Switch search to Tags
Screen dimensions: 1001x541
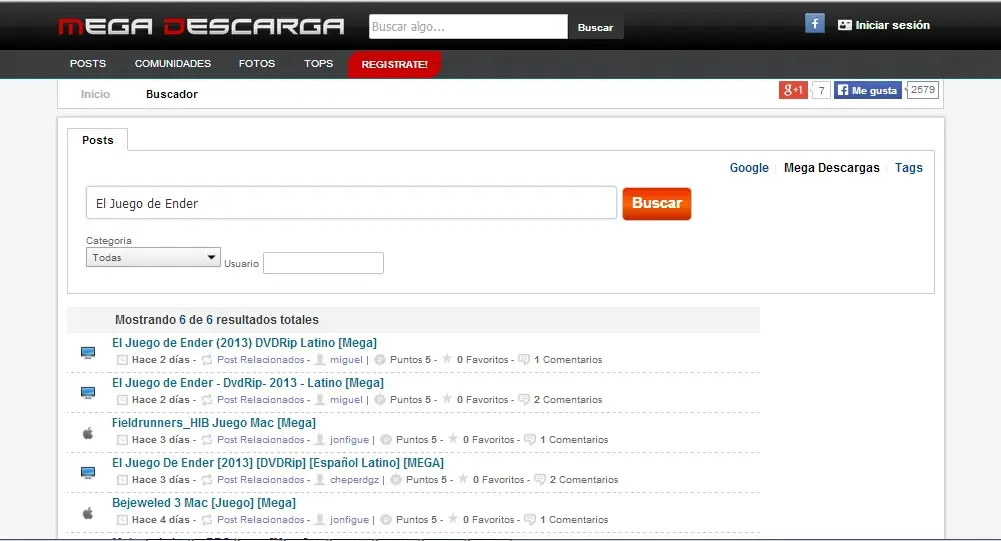tap(908, 167)
